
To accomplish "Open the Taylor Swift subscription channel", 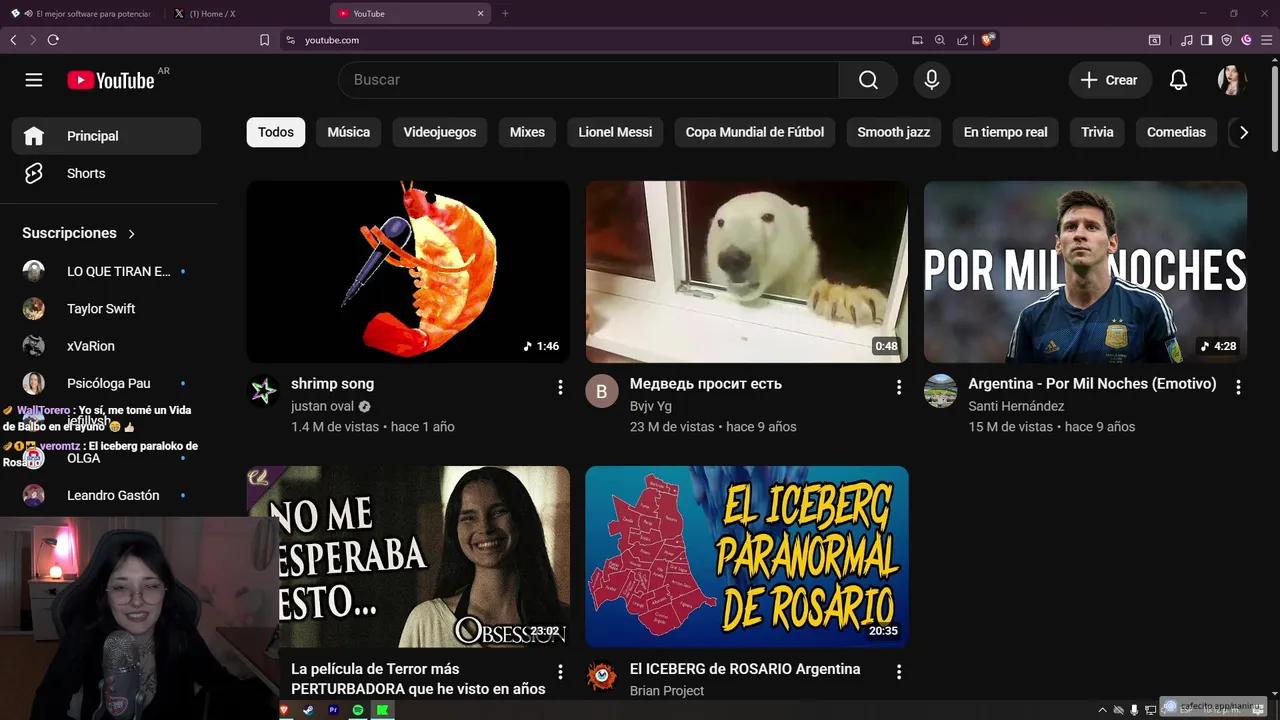I will (x=106, y=309).
